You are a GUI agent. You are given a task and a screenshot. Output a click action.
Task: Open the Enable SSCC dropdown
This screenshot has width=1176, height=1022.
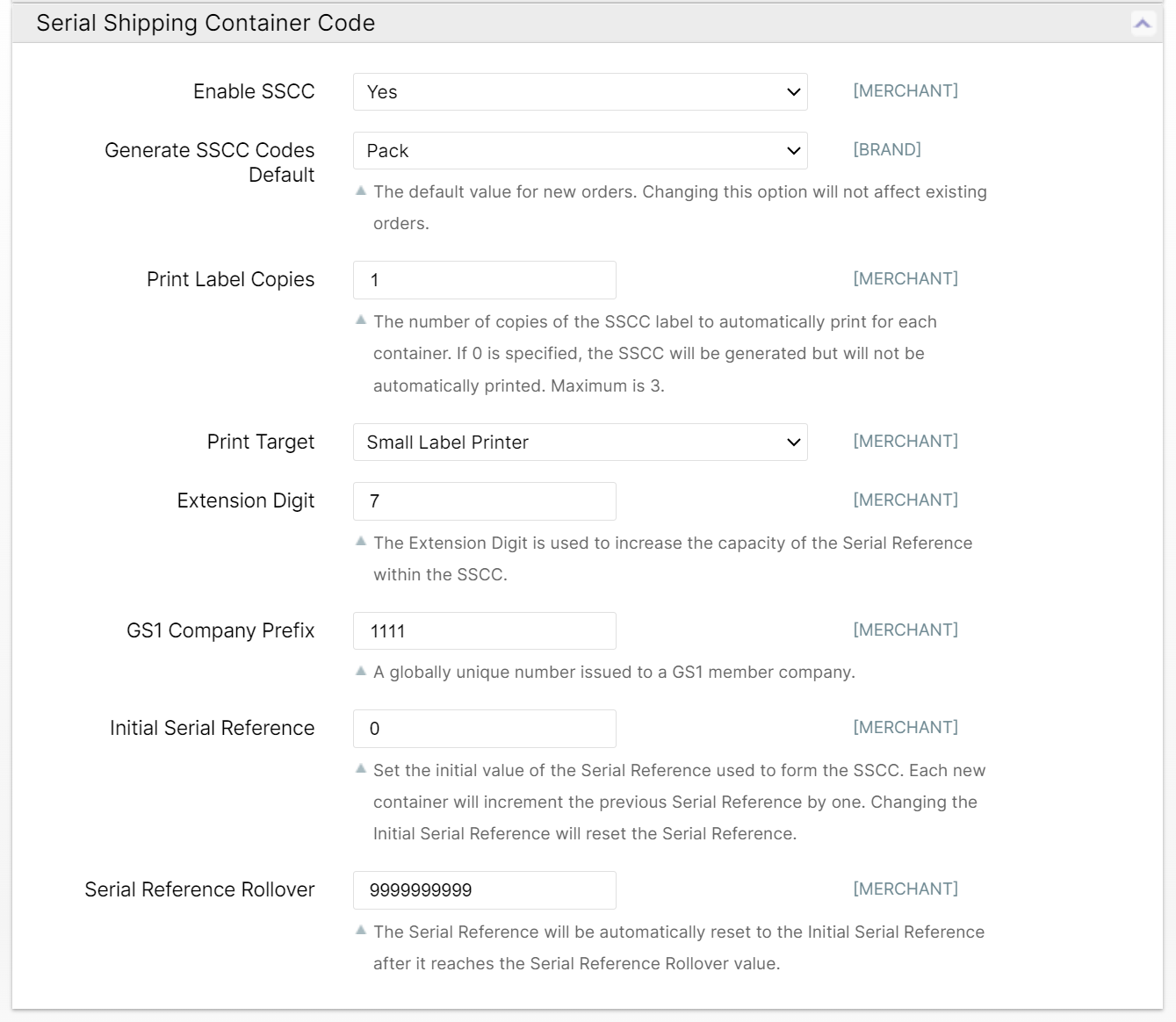[x=580, y=92]
